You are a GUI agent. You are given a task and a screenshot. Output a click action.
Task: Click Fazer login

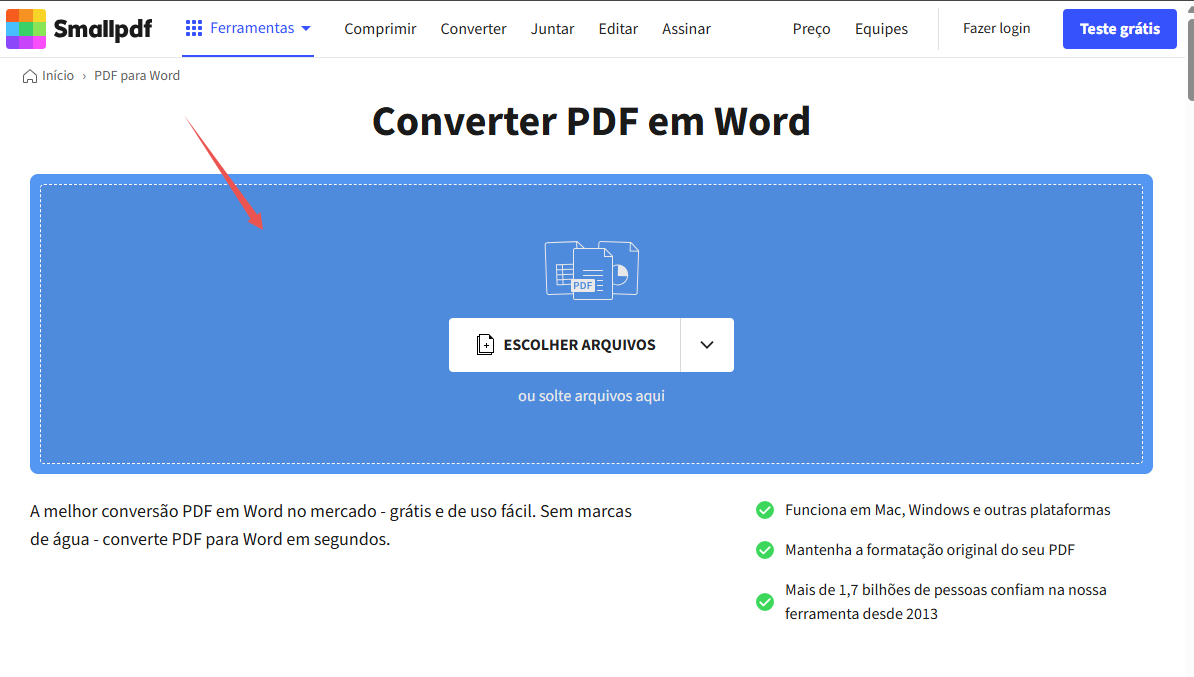tap(996, 28)
